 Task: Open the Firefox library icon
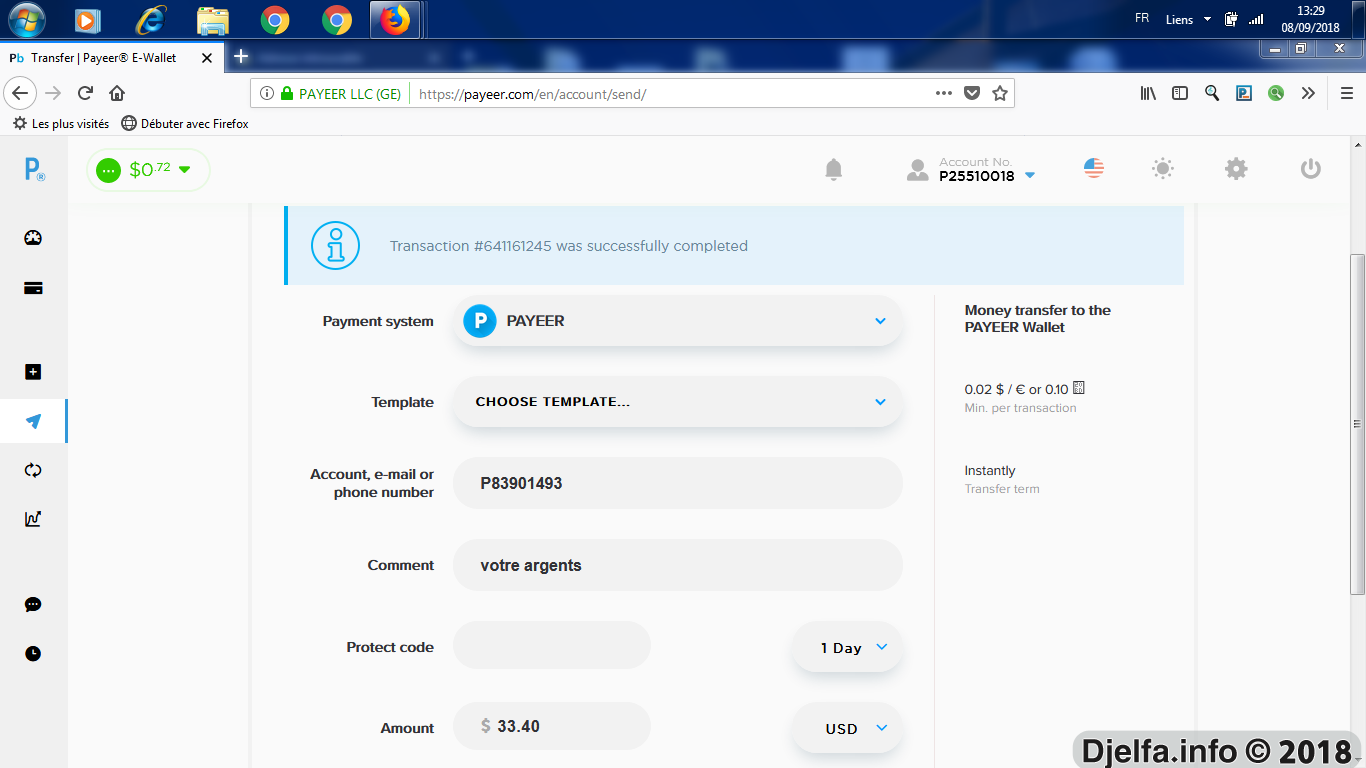1148,93
